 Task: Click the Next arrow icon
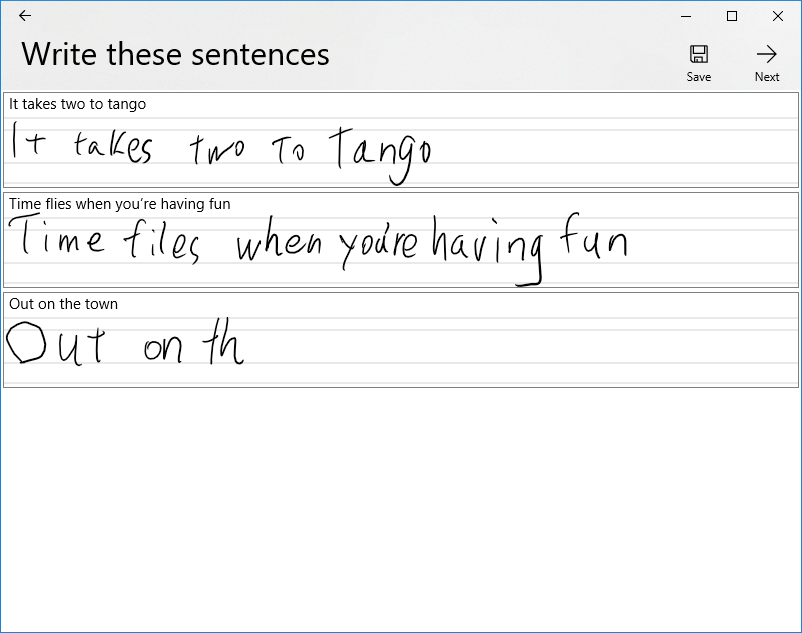pyautogui.click(x=767, y=54)
